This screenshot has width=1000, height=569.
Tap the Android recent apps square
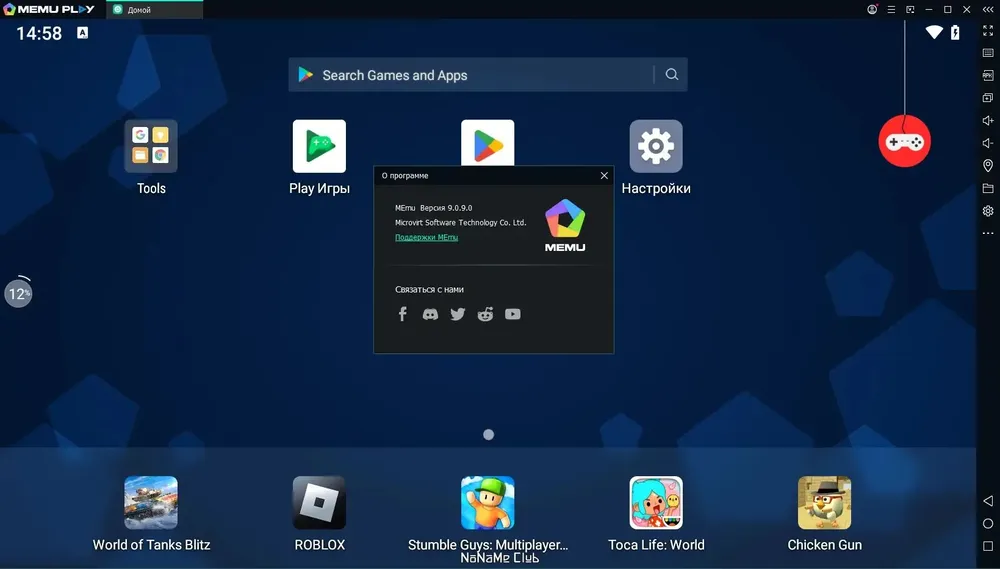pos(988,546)
